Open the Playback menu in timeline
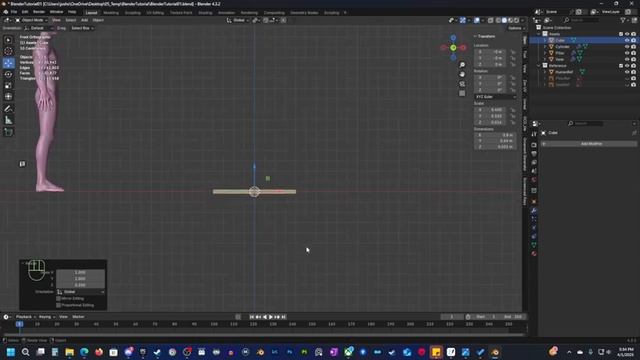The image size is (640, 360). click(x=26, y=317)
